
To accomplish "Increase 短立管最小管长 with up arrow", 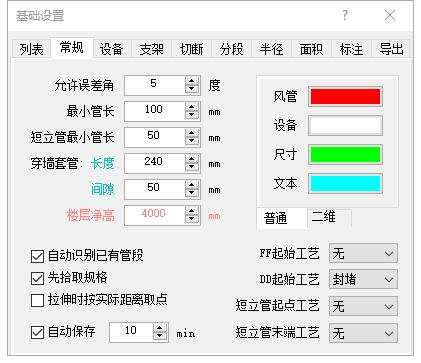I will pos(192,133).
